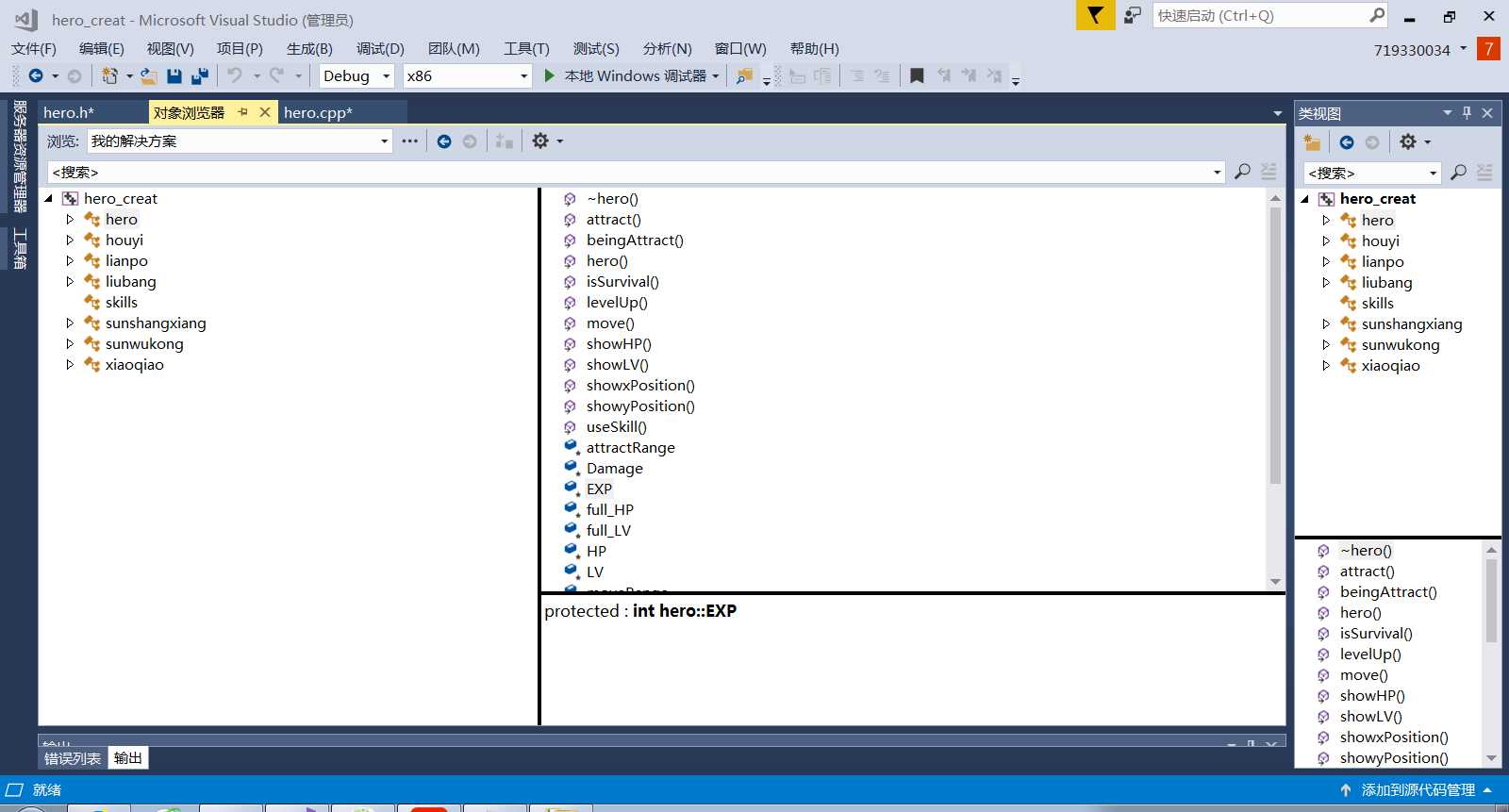The height and width of the screenshot is (812, 1509).
Task: Select the full_HP field in the members list
Action: [609, 509]
